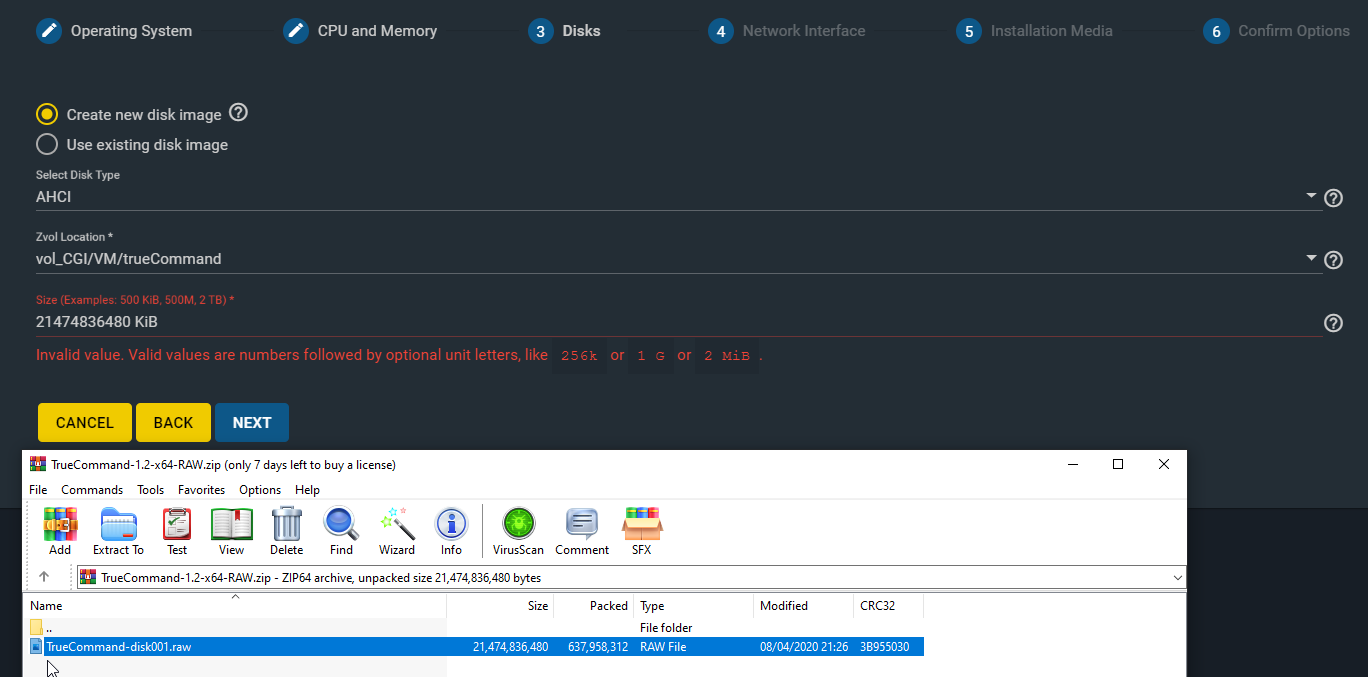Image resolution: width=1368 pixels, height=677 pixels.
Task: Click the CANCEL button
Action: [85, 422]
